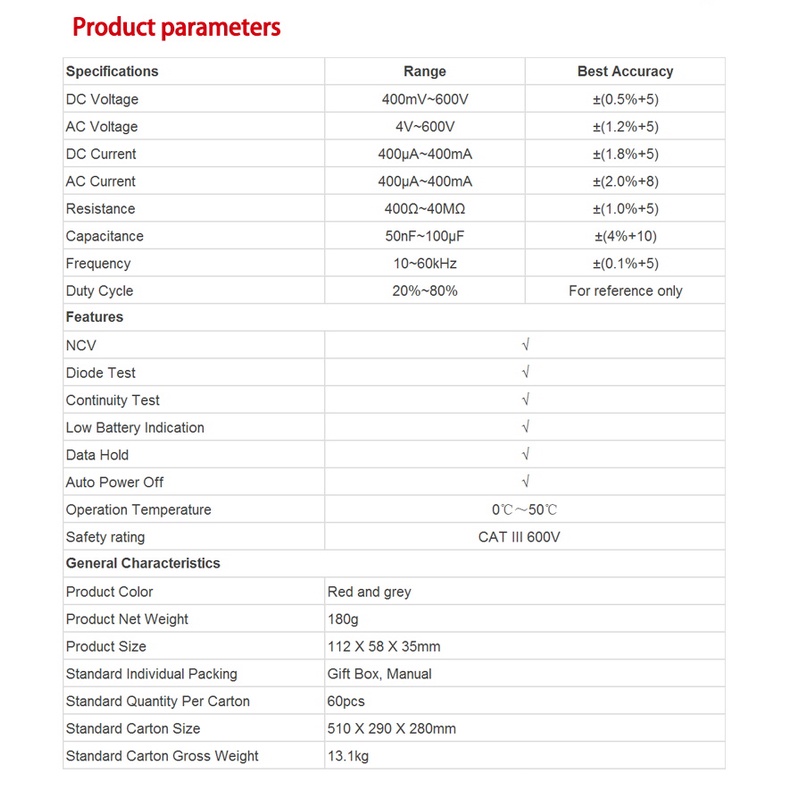The image size is (790, 790).
Task: Click the Product Size 112 X 58 X 35mm value
Action: point(384,646)
